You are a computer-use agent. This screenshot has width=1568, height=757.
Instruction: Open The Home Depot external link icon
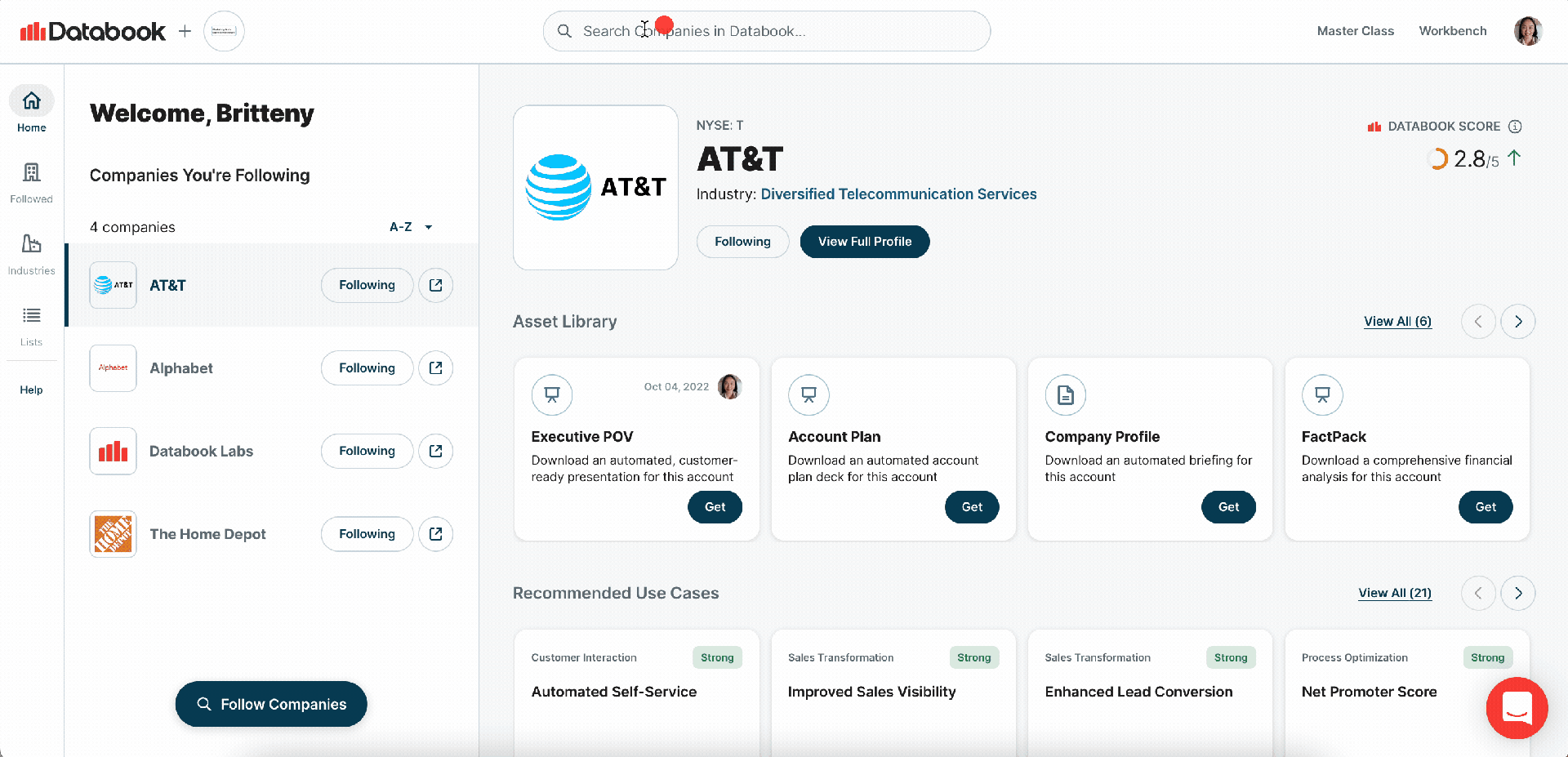[435, 534]
